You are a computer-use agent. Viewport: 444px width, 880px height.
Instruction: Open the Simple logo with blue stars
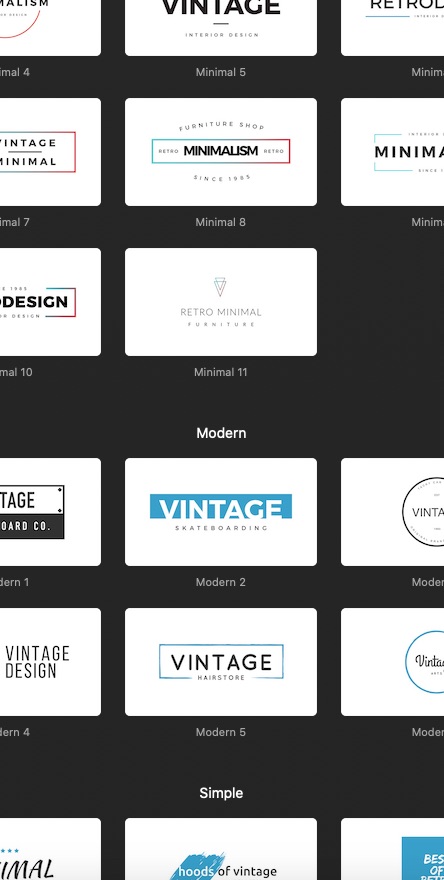51,849
